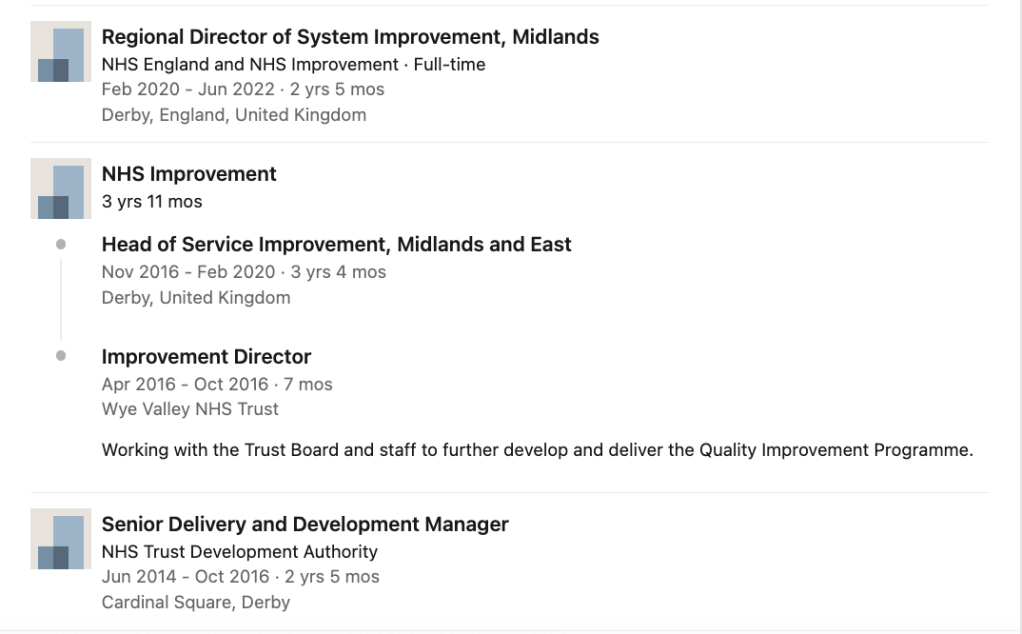The width and height of the screenshot is (1022, 634).
Task: Click the NHS Improvement company heading
Action: pyautogui.click(x=189, y=174)
